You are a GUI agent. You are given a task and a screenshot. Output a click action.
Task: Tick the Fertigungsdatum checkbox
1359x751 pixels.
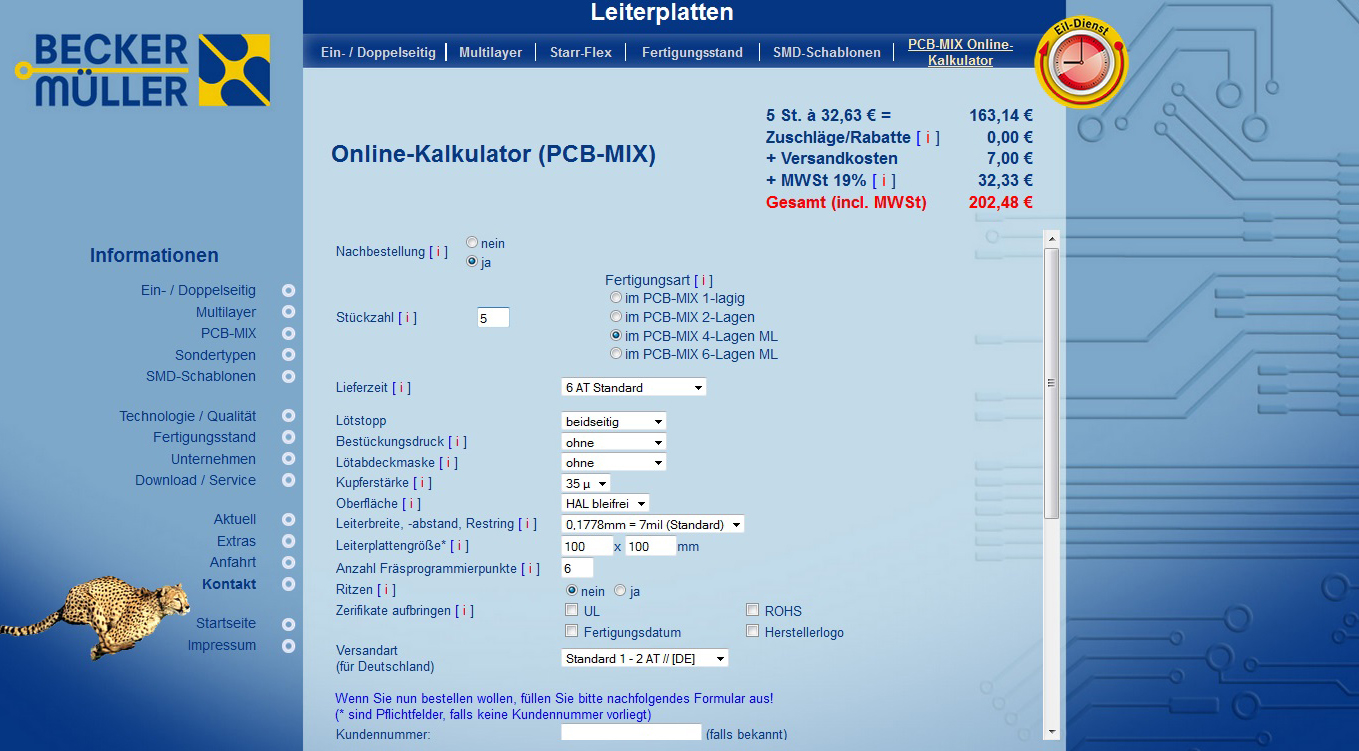[572, 631]
